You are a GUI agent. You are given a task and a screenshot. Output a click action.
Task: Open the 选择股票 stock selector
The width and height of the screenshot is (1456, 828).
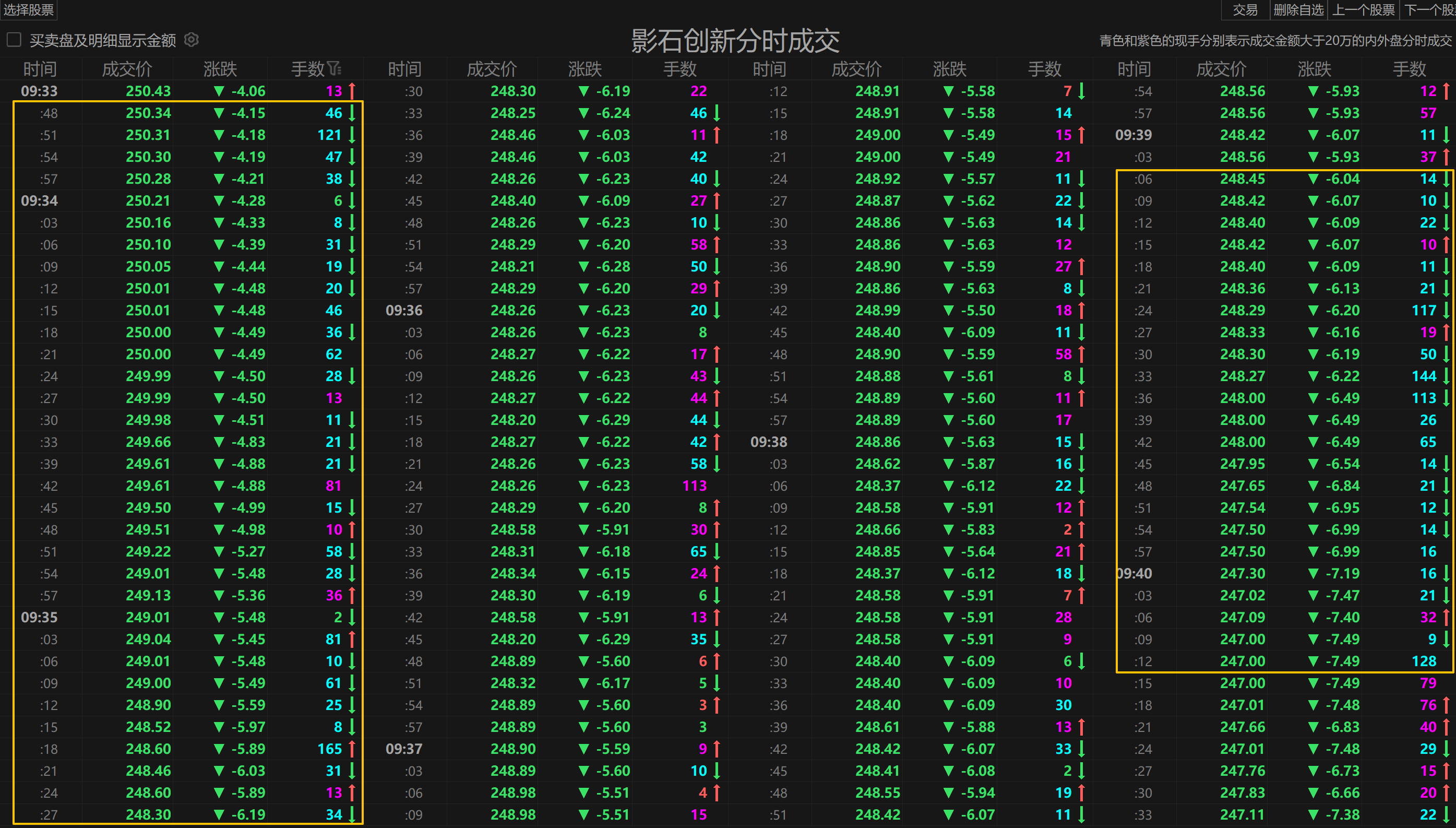(x=28, y=9)
